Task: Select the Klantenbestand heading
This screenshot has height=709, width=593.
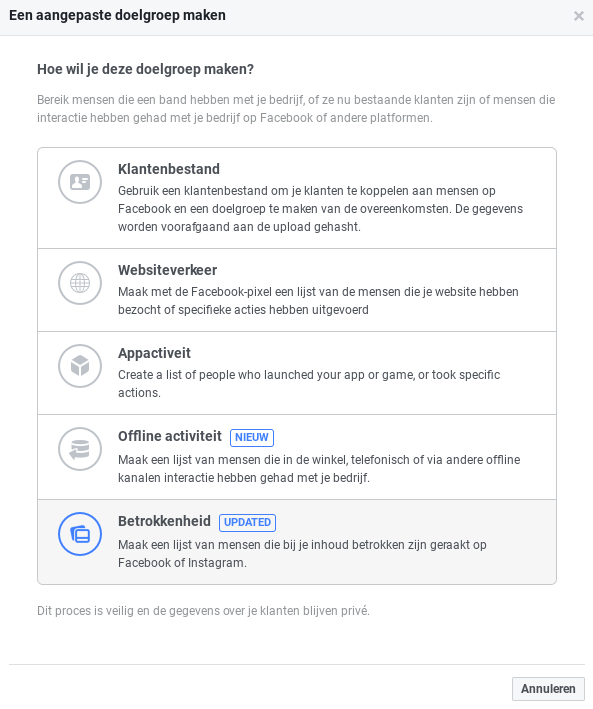Action: [169, 169]
